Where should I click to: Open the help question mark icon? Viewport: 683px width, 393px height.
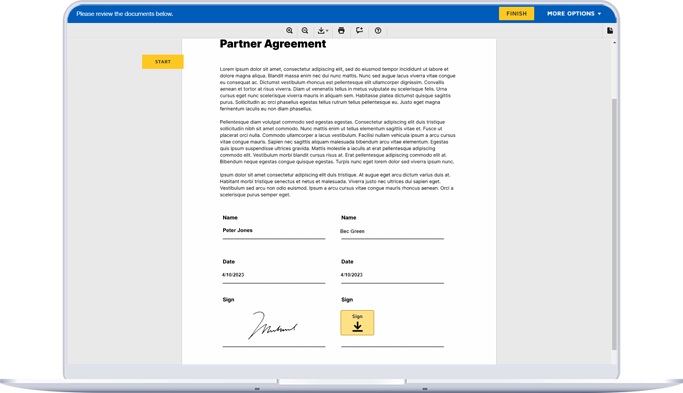click(378, 30)
